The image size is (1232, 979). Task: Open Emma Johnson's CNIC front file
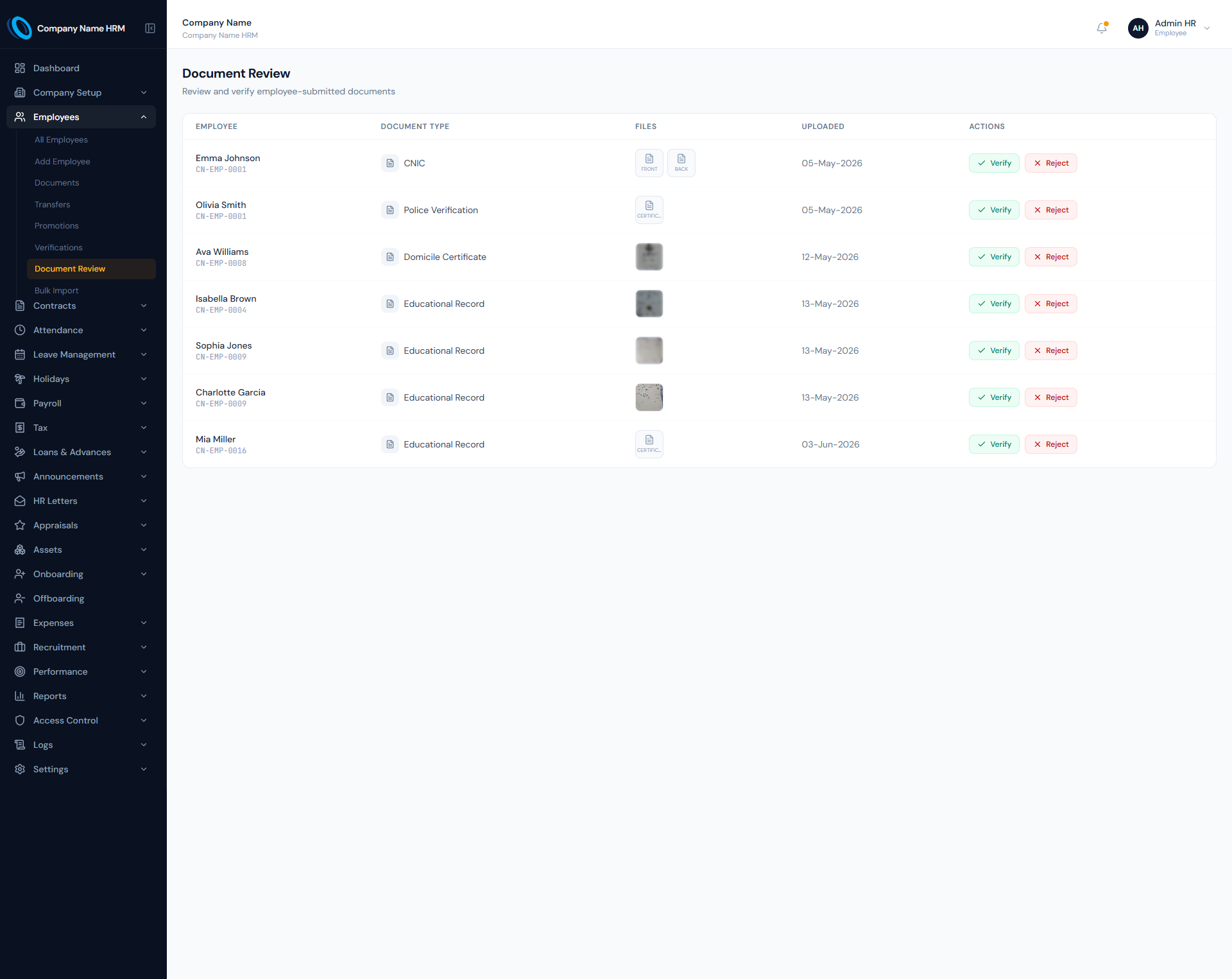tap(649, 163)
